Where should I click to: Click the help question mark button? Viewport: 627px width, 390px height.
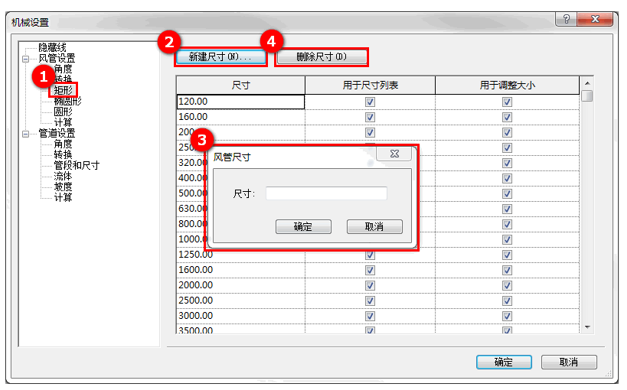pos(566,19)
